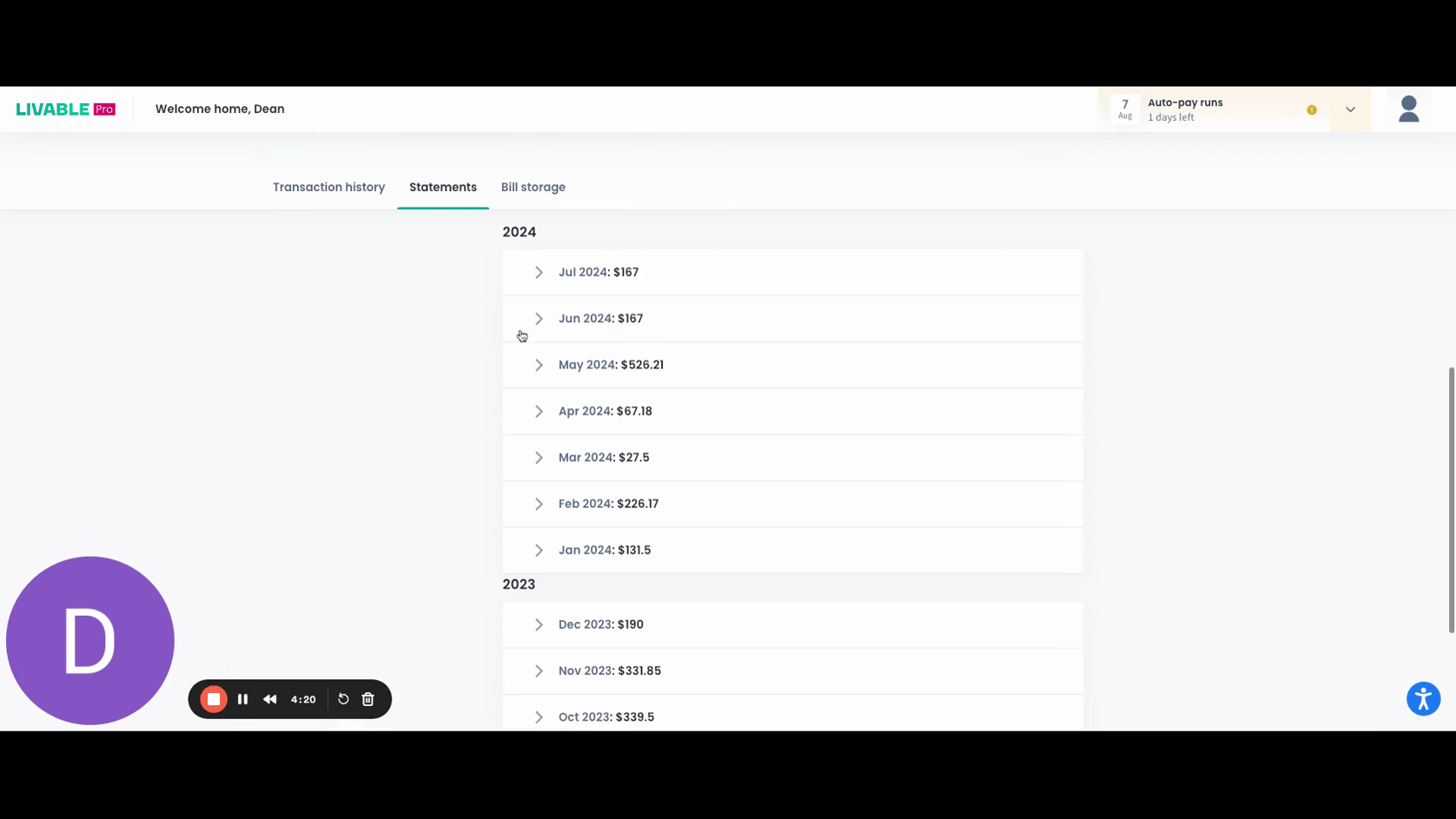Screen dimensions: 1456x819
Task: Pause the screen recording
Action: point(243,699)
